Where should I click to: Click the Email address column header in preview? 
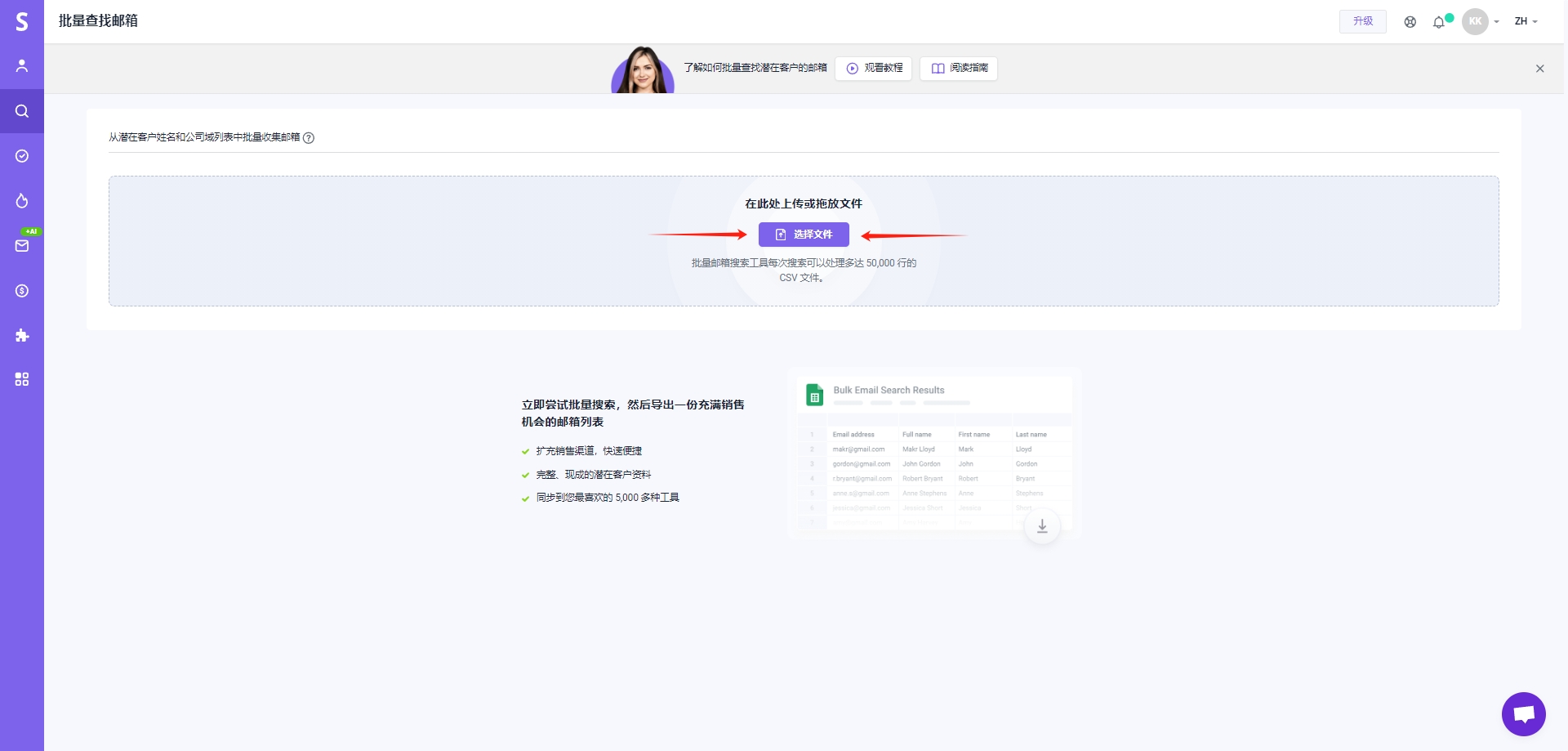click(x=853, y=435)
